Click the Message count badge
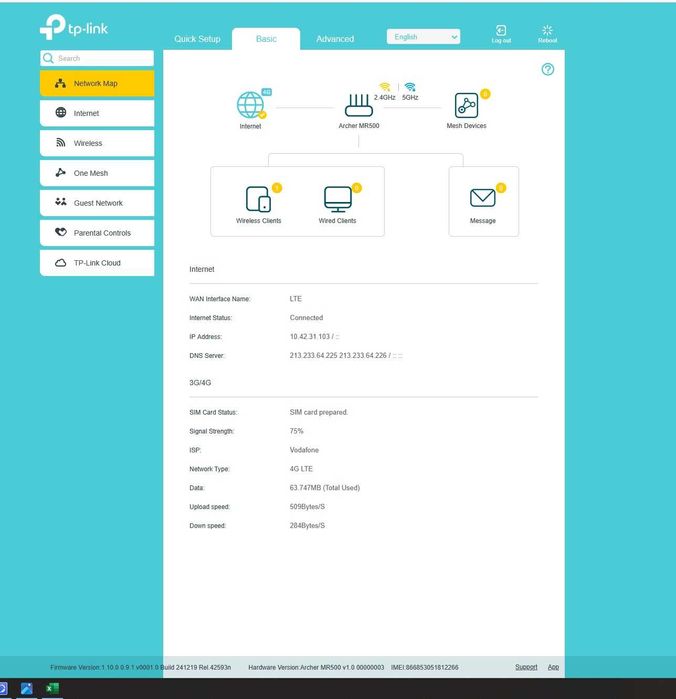Image resolution: width=676 pixels, height=699 pixels. (x=501, y=188)
